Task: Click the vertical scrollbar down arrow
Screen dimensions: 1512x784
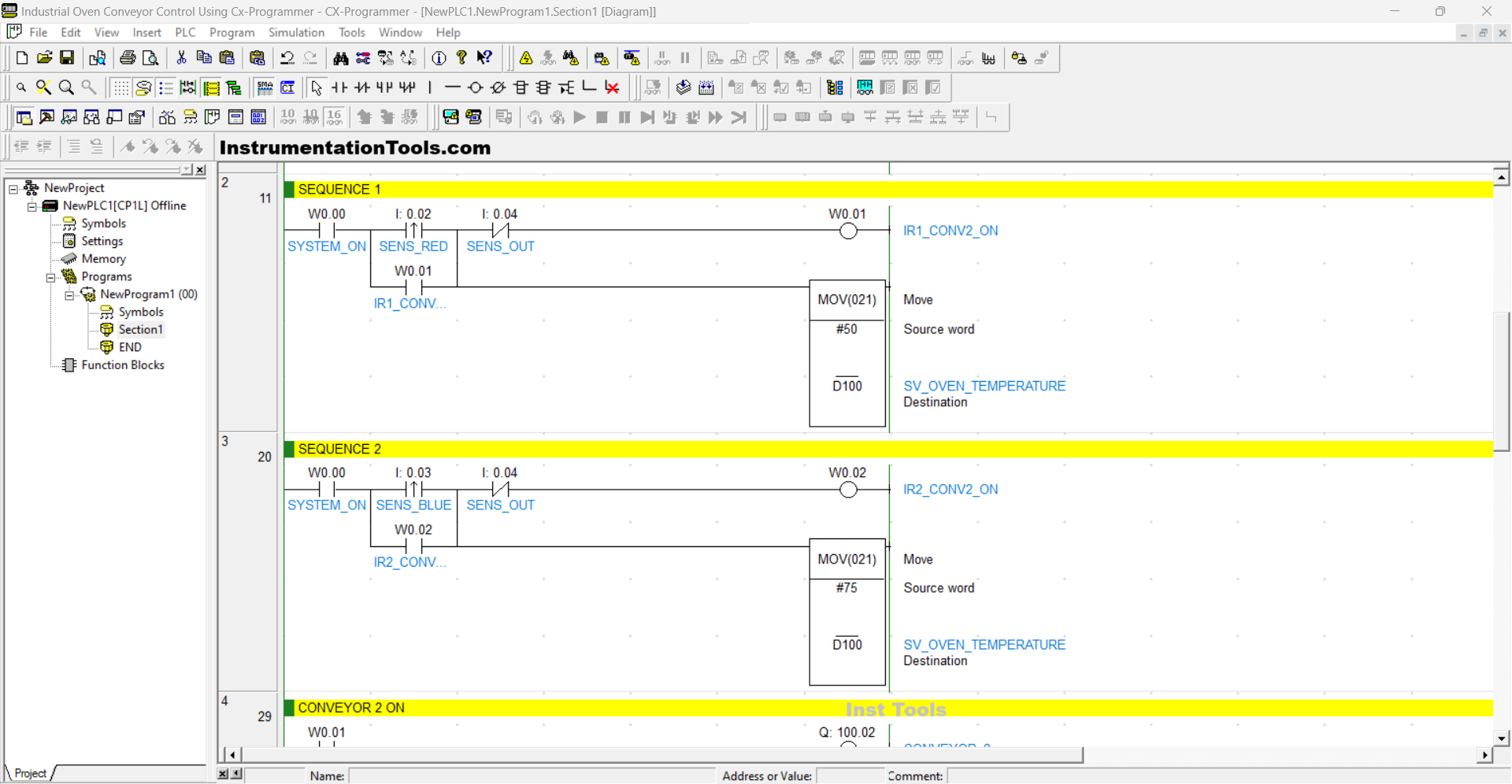Action: (1501, 738)
